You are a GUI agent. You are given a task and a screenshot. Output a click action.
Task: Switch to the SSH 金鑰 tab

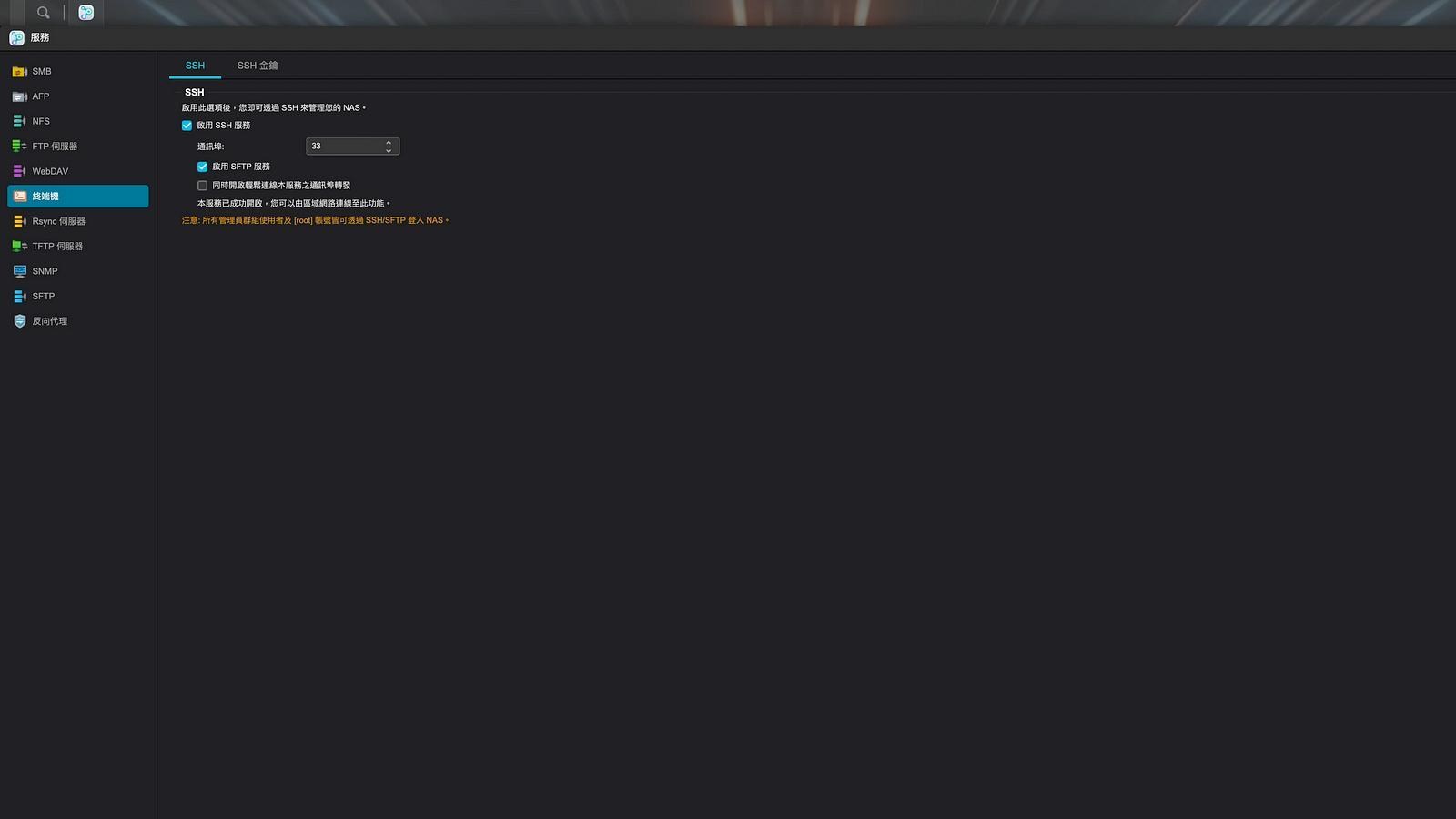tap(258, 66)
